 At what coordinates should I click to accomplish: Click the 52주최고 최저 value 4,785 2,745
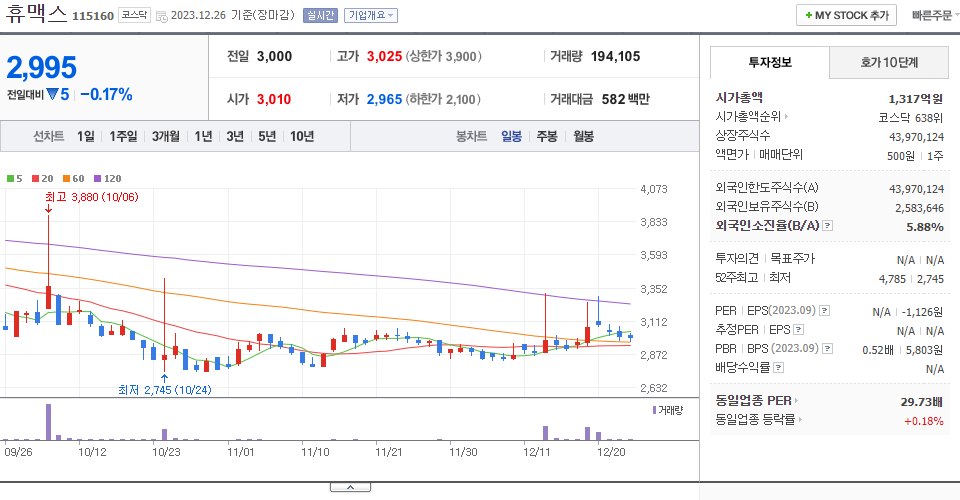pos(911,279)
